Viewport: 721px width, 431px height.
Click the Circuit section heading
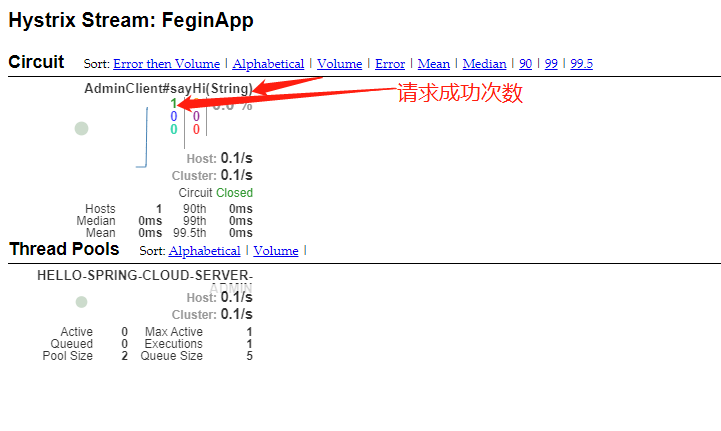click(36, 62)
